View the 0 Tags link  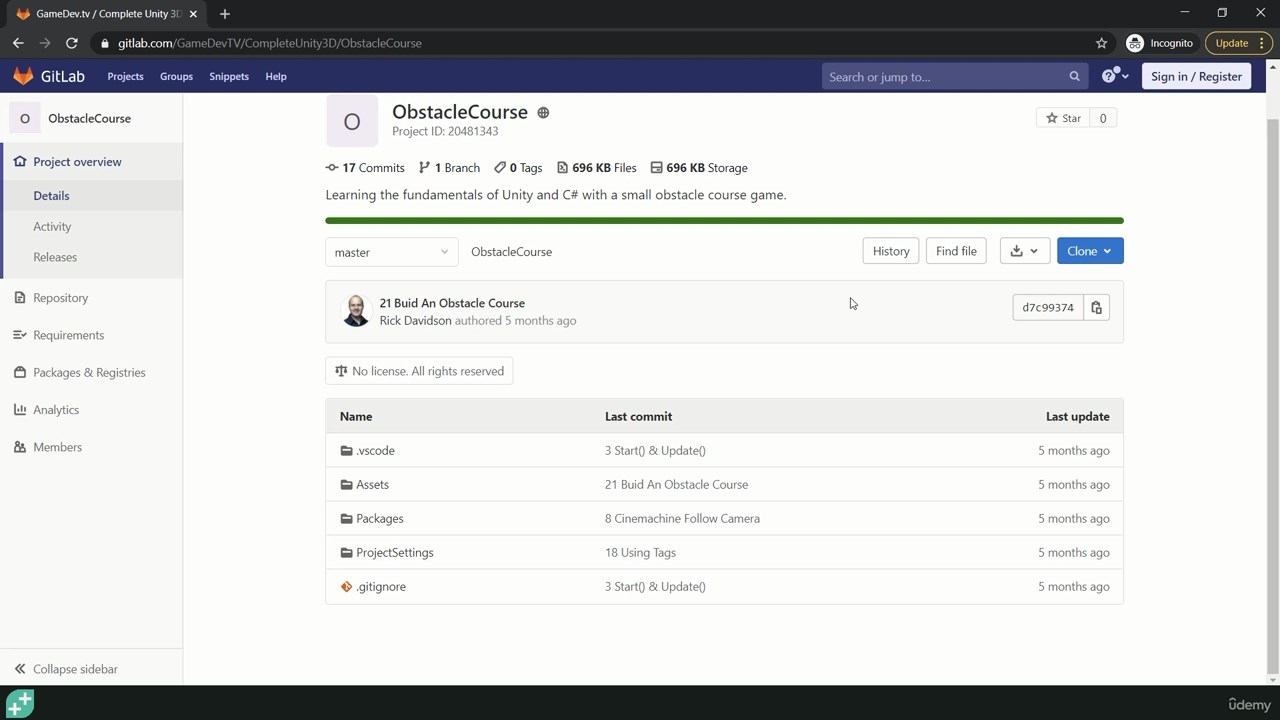tap(518, 168)
